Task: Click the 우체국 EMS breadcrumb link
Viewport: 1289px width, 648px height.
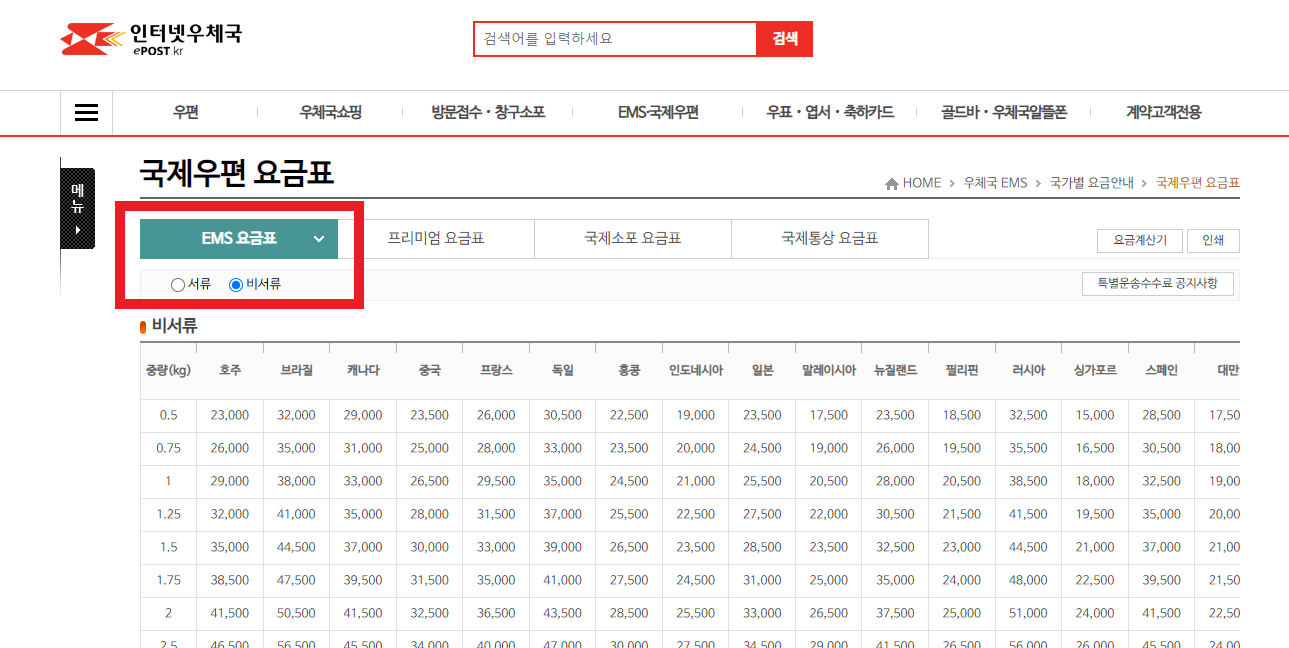Action: point(995,182)
